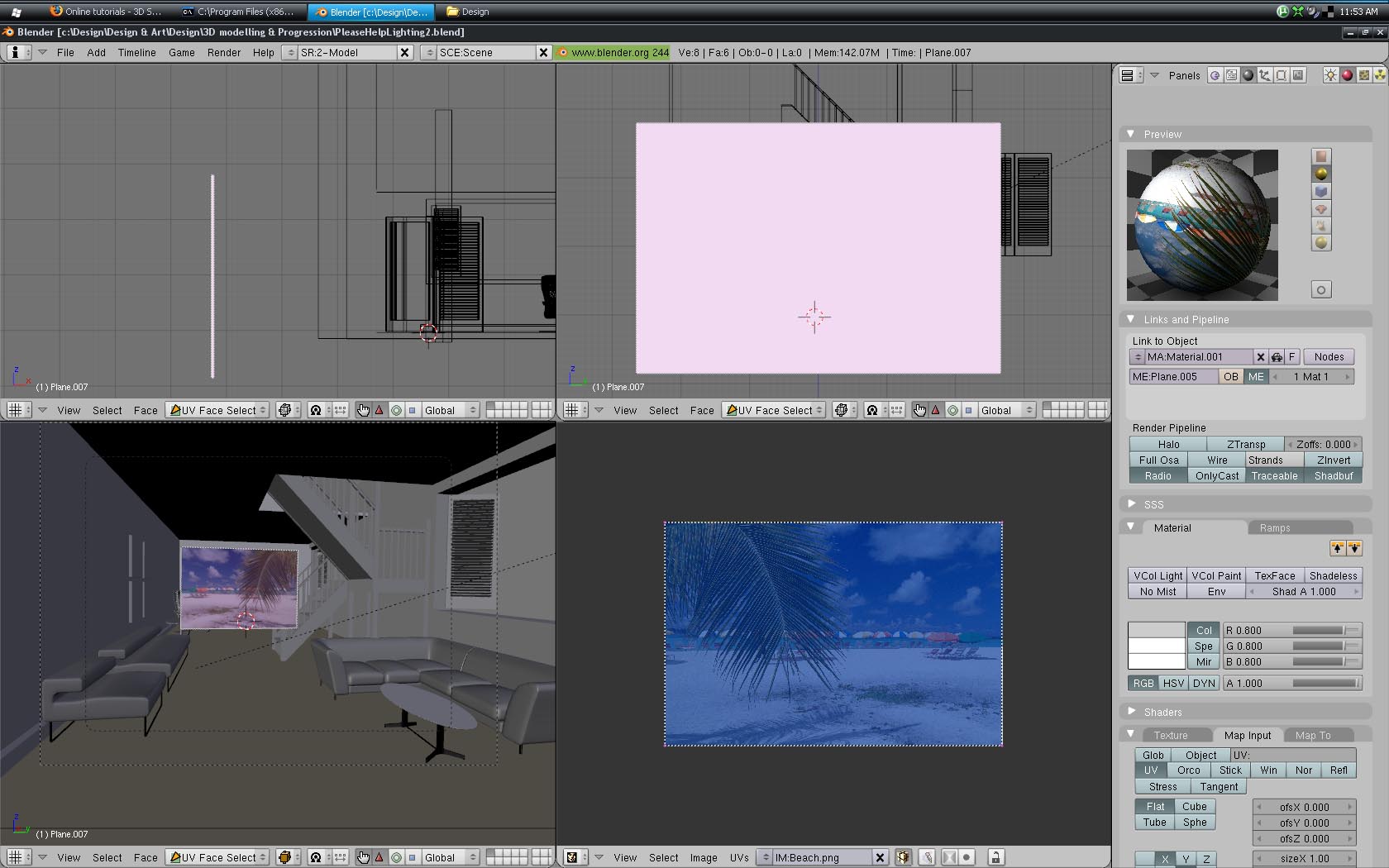Enable the TexFace material option
The width and height of the screenshot is (1389, 868).
click(1274, 575)
